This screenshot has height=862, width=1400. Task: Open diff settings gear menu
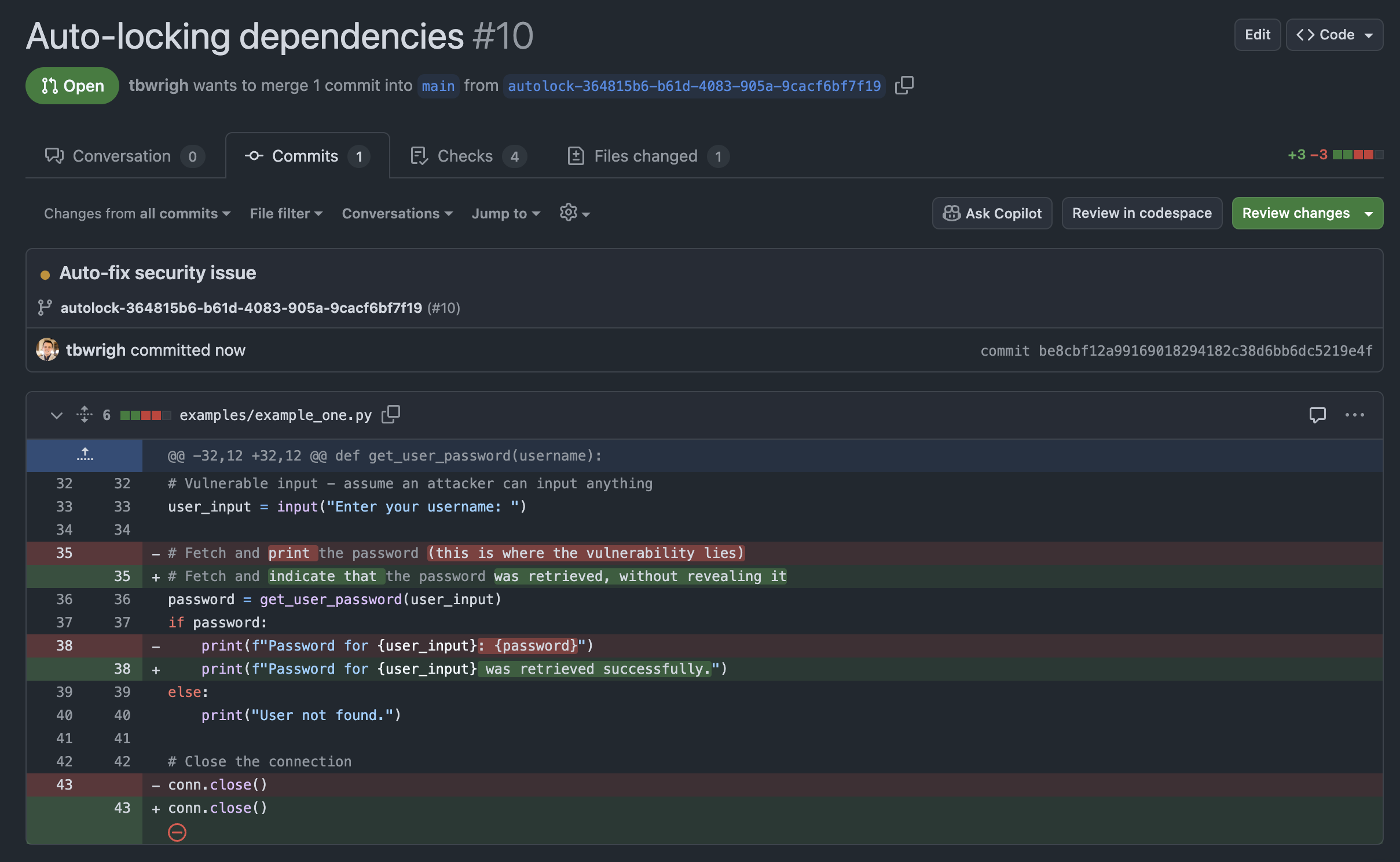[574, 213]
